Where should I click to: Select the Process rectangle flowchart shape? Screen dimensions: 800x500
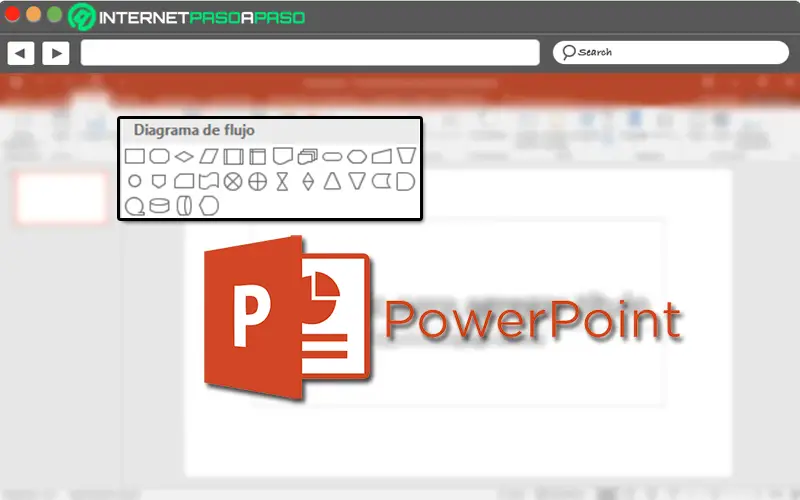click(x=135, y=156)
